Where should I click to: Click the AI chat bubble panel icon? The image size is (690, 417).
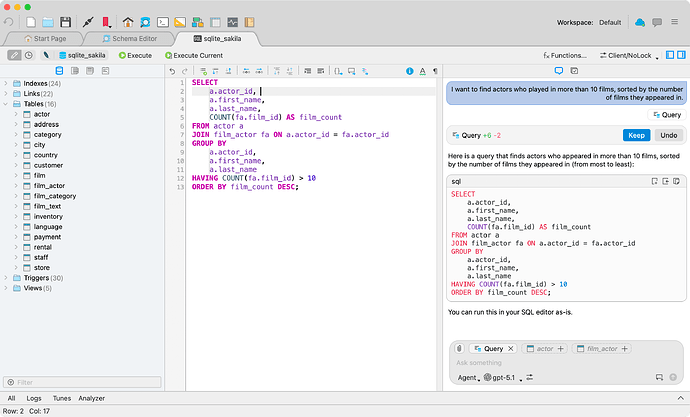pyautogui.click(x=559, y=70)
